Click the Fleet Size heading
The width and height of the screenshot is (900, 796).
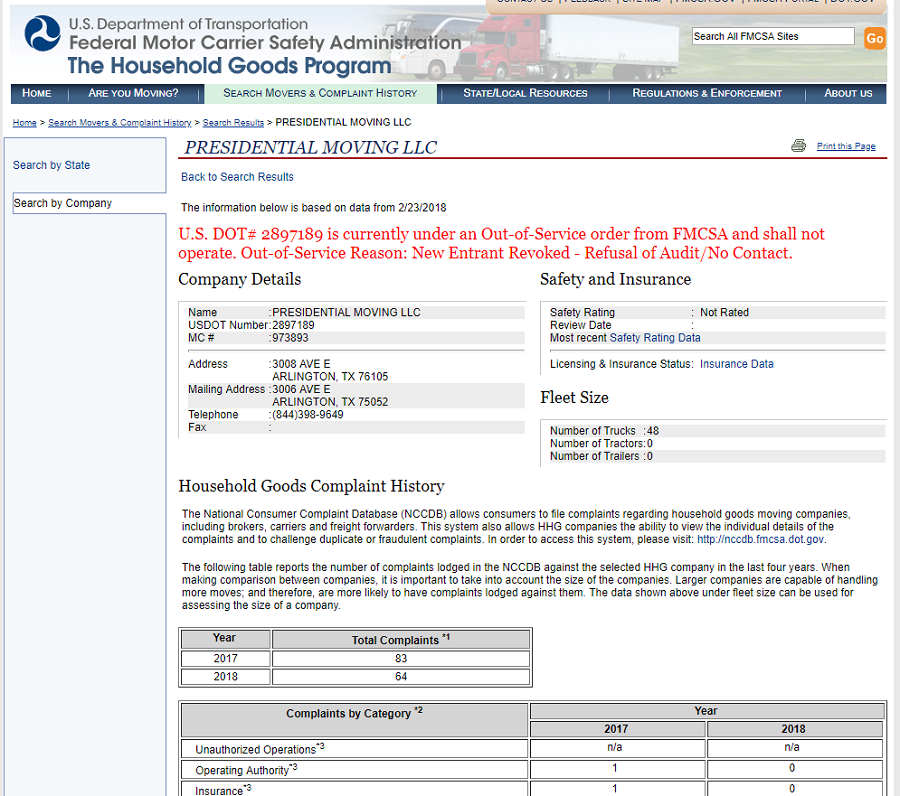[x=574, y=397]
